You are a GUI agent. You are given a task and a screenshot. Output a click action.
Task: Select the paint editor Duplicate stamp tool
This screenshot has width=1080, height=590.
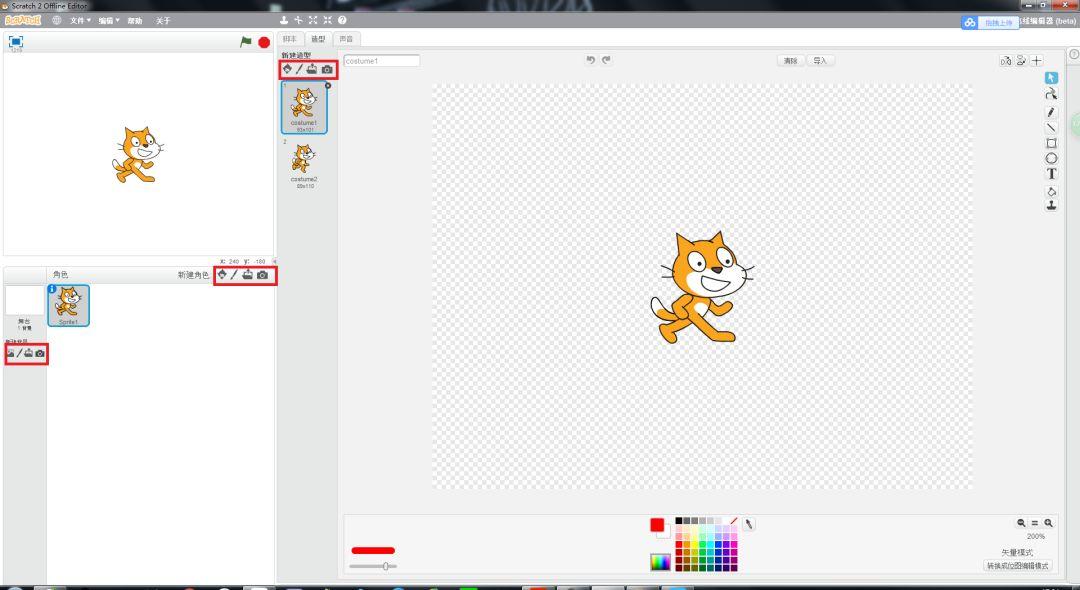click(1051, 206)
